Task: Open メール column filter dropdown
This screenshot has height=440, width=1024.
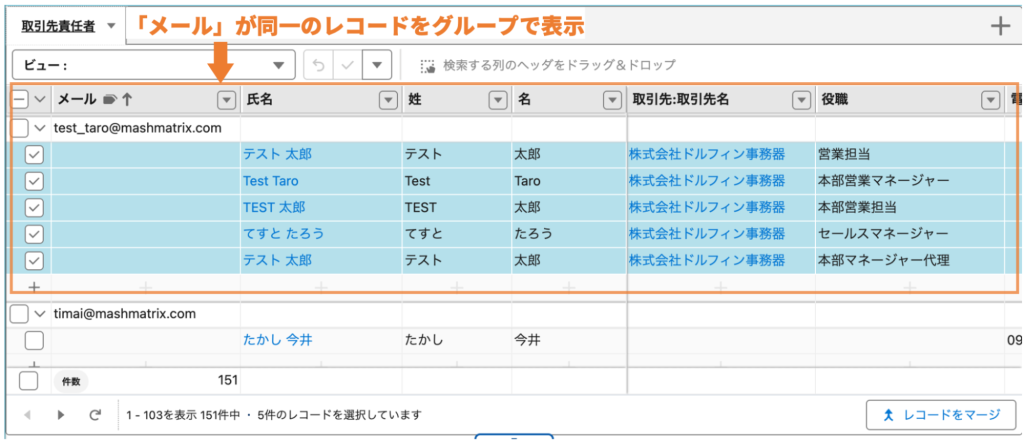Action: click(x=226, y=100)
